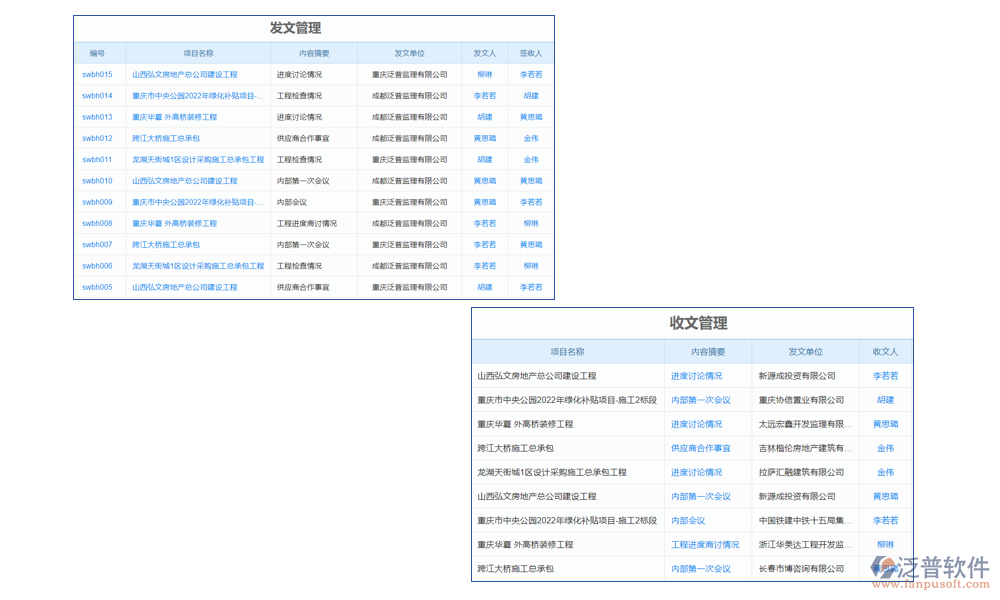
Task: Sort by the 编号 column header
Action: click(99, 53)
